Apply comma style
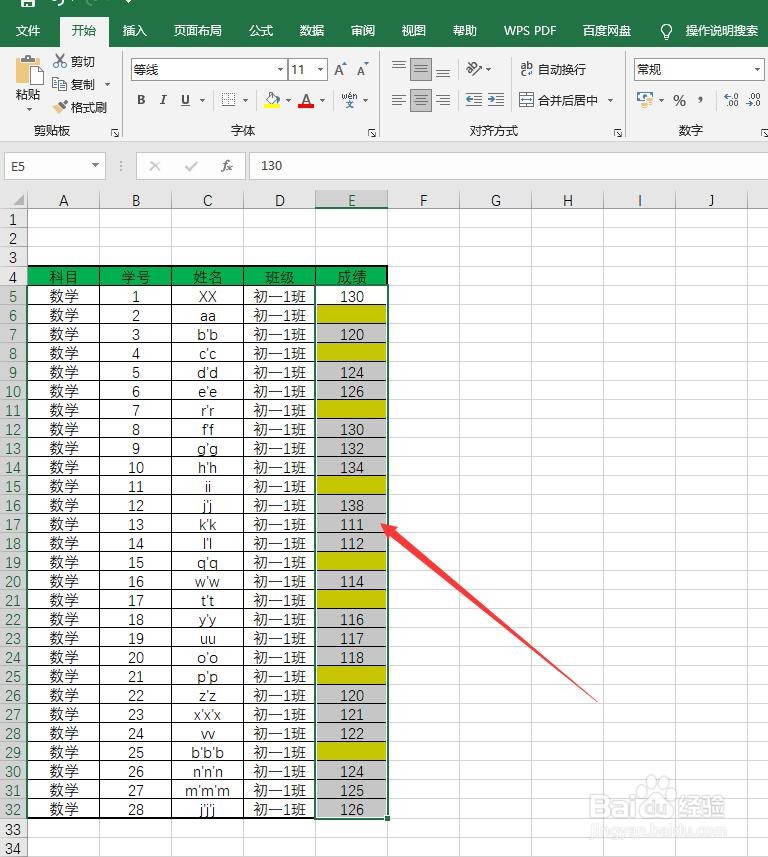The width and height of the screenshot is (768, 857). tap(700, 100)
